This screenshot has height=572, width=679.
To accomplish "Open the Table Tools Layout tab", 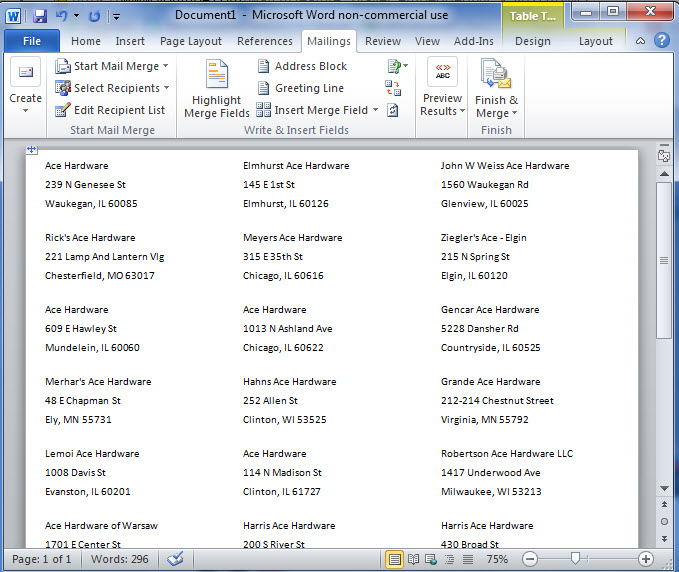I will point(596,41).
